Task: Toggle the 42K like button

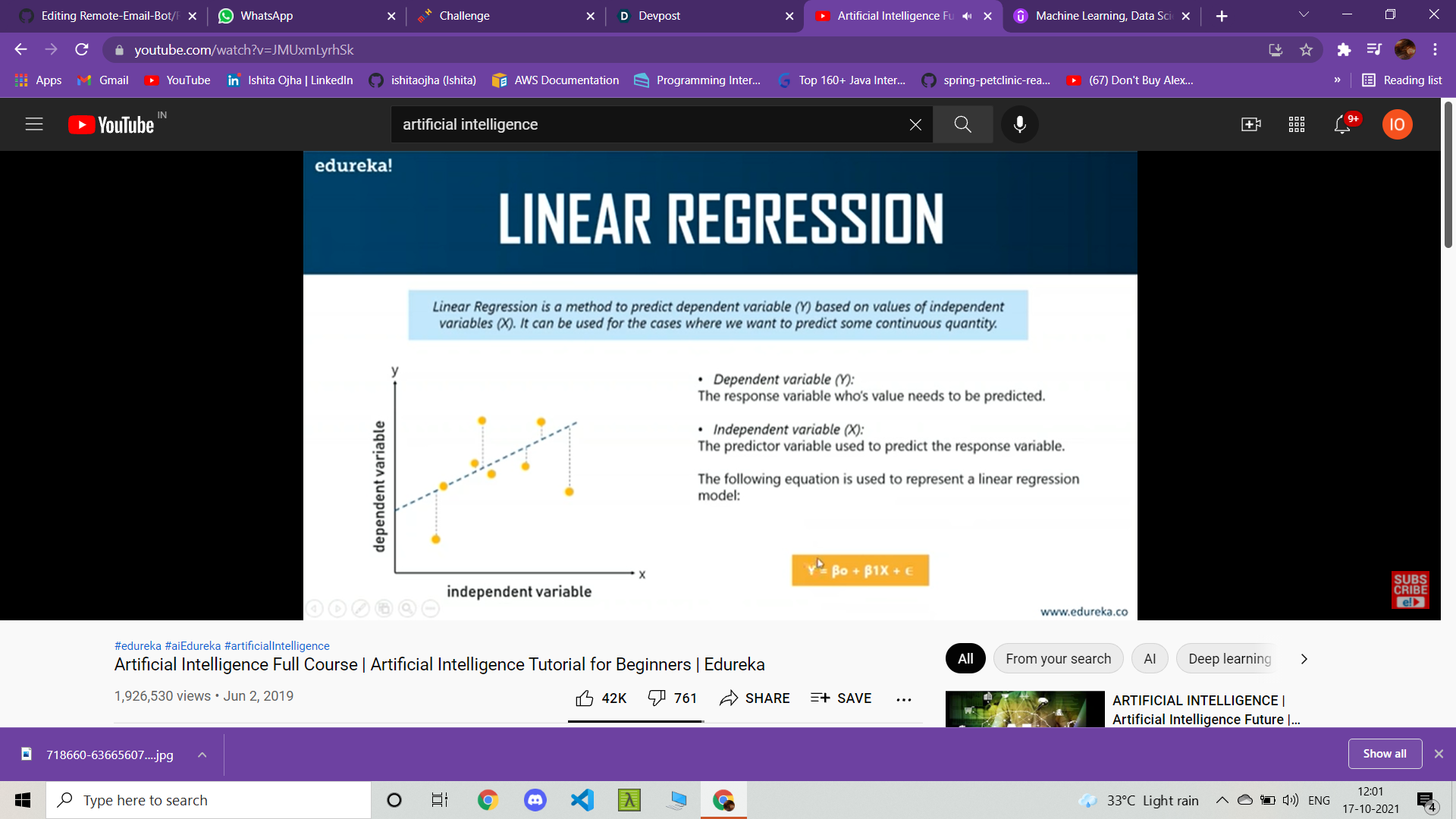Action: [600, 698]
